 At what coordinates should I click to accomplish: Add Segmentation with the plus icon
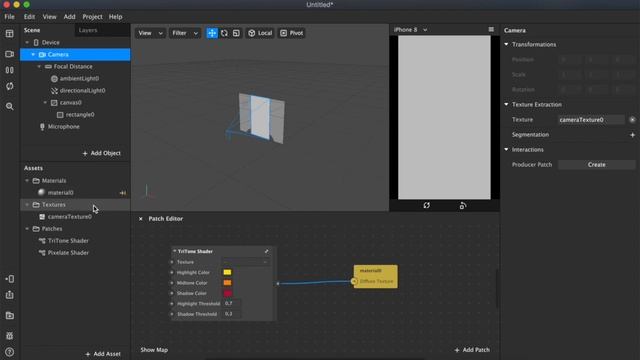tap(632, 135)
